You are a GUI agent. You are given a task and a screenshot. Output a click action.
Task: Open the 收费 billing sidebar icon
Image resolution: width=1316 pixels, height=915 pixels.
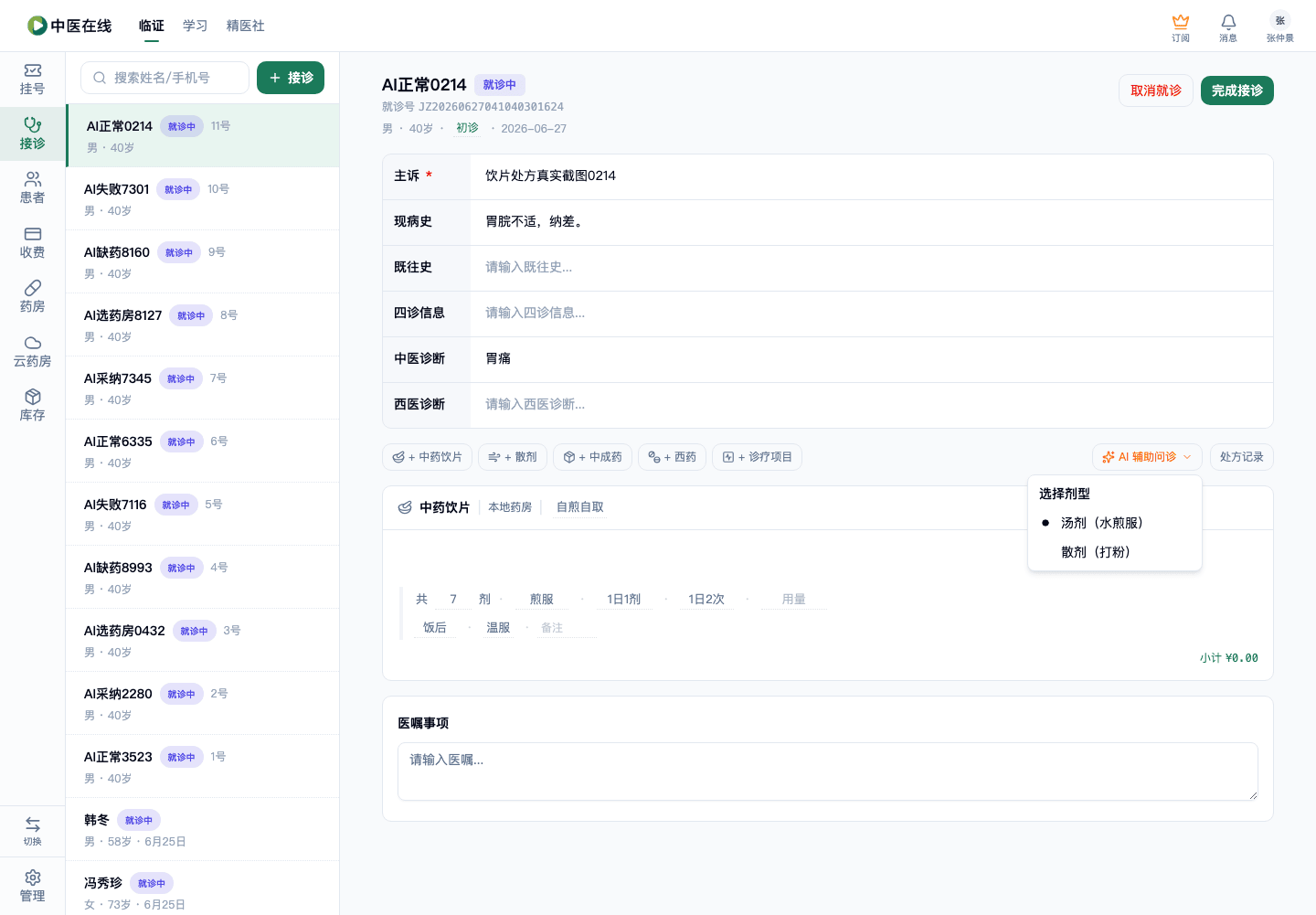32,243
